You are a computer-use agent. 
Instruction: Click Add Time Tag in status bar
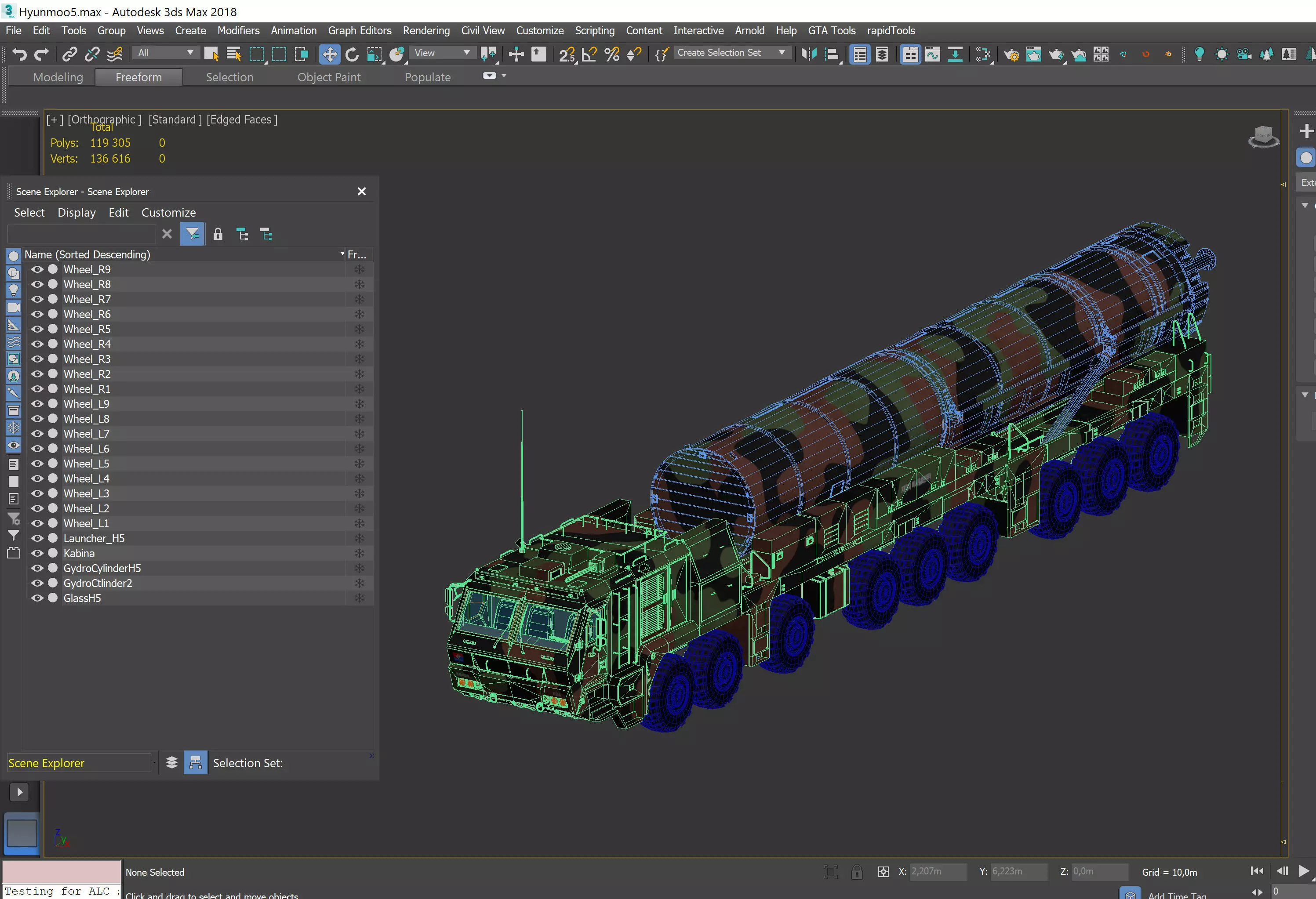[1177, 895]
